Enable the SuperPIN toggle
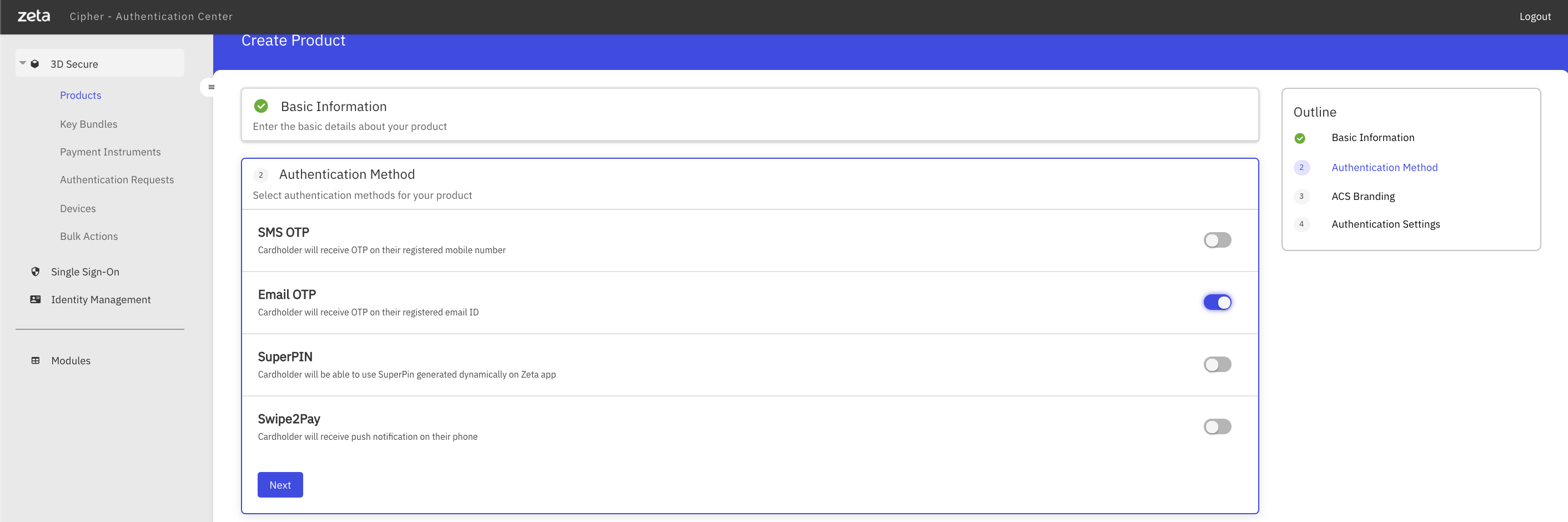1568x522 pixels. [x=1218, y=364]
